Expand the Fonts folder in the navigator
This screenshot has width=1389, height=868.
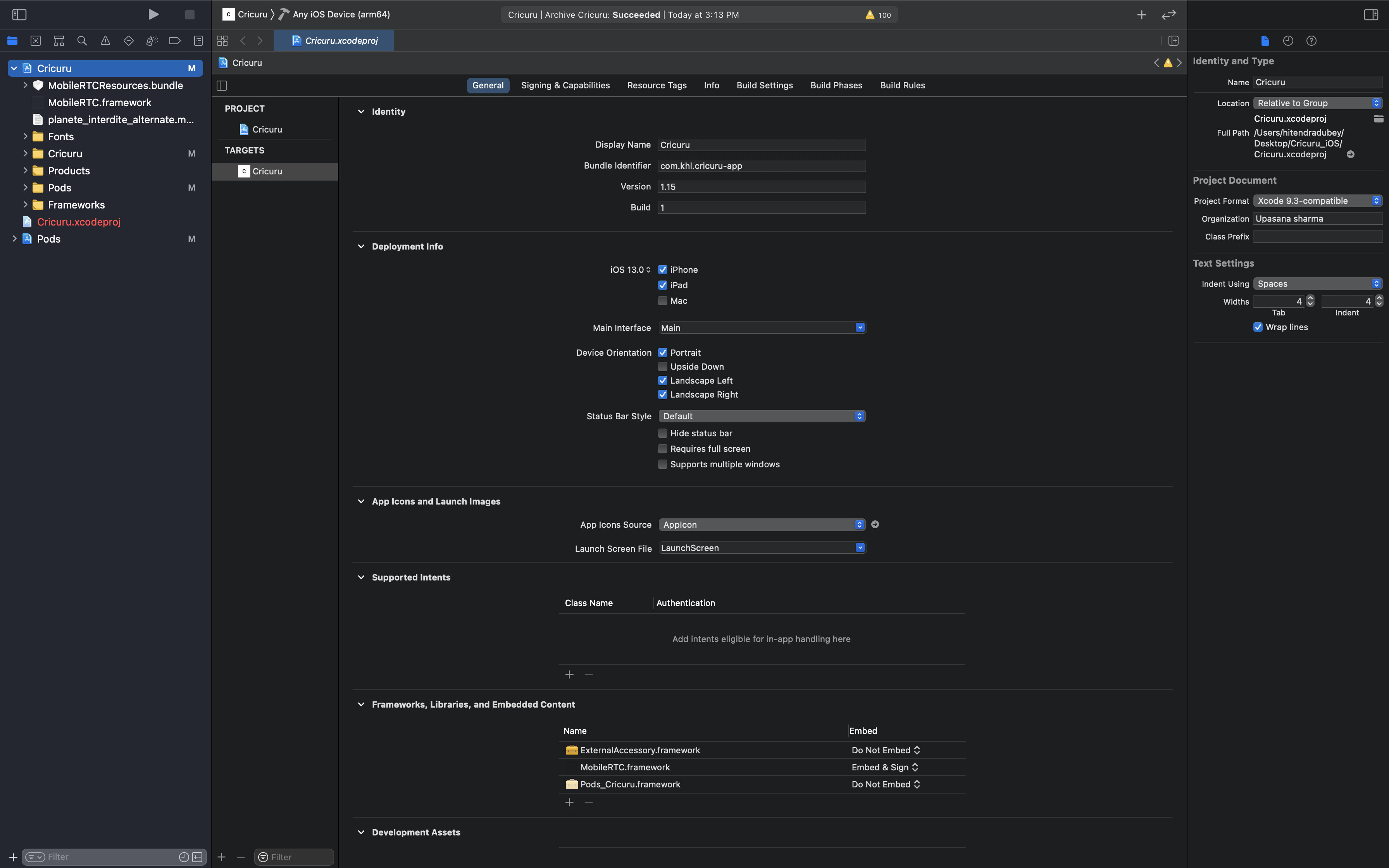point(25,137)
